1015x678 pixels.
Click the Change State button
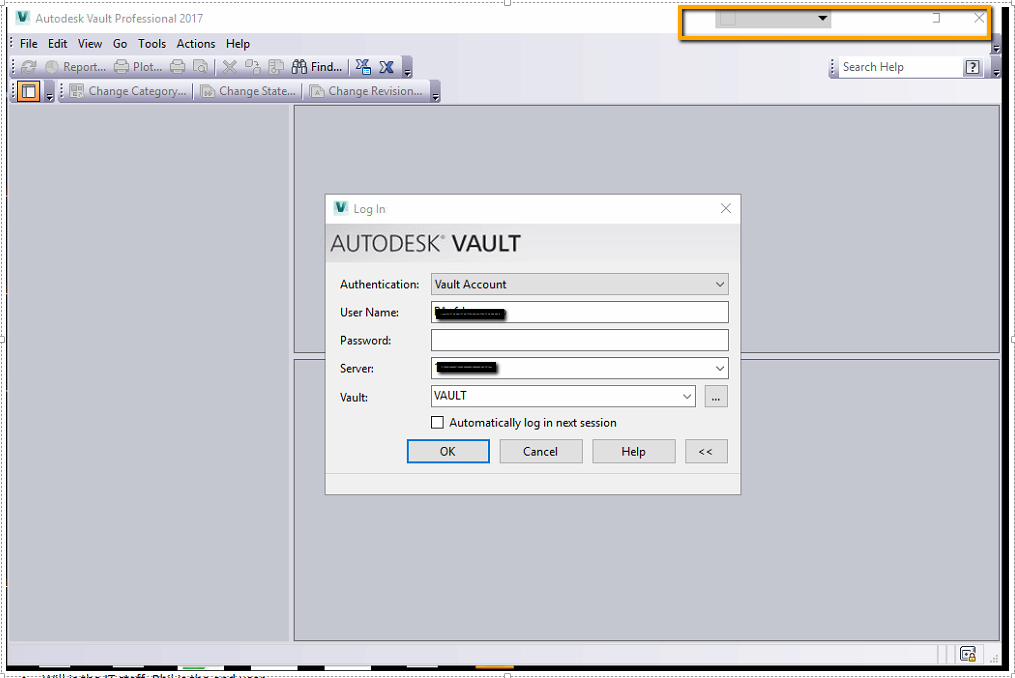[248, 91]
